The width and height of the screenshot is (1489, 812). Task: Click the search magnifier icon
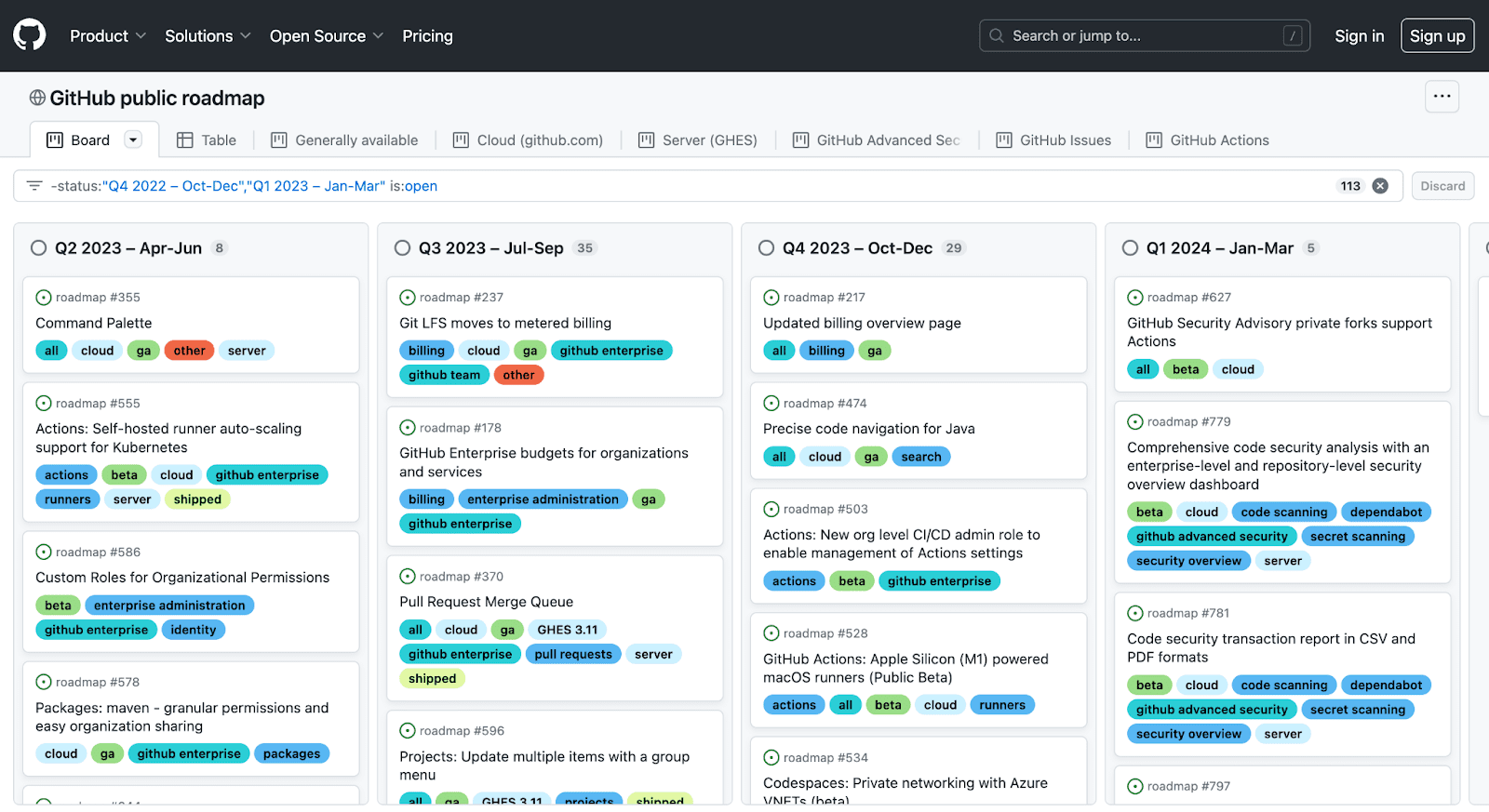997,35
